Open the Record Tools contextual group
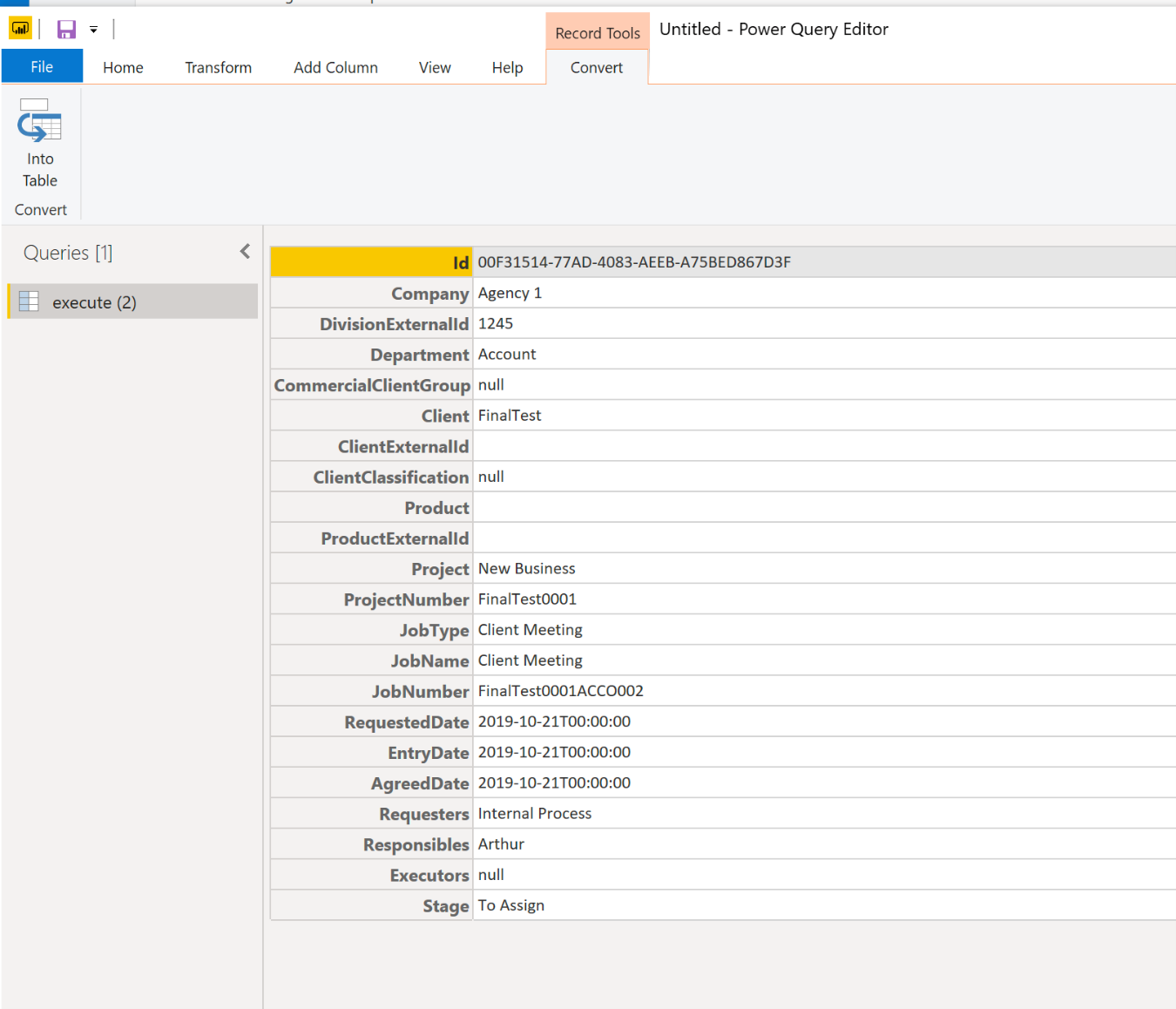Image resolution: width=1176 pixels, height=1009 pixels. pos(598,31)
